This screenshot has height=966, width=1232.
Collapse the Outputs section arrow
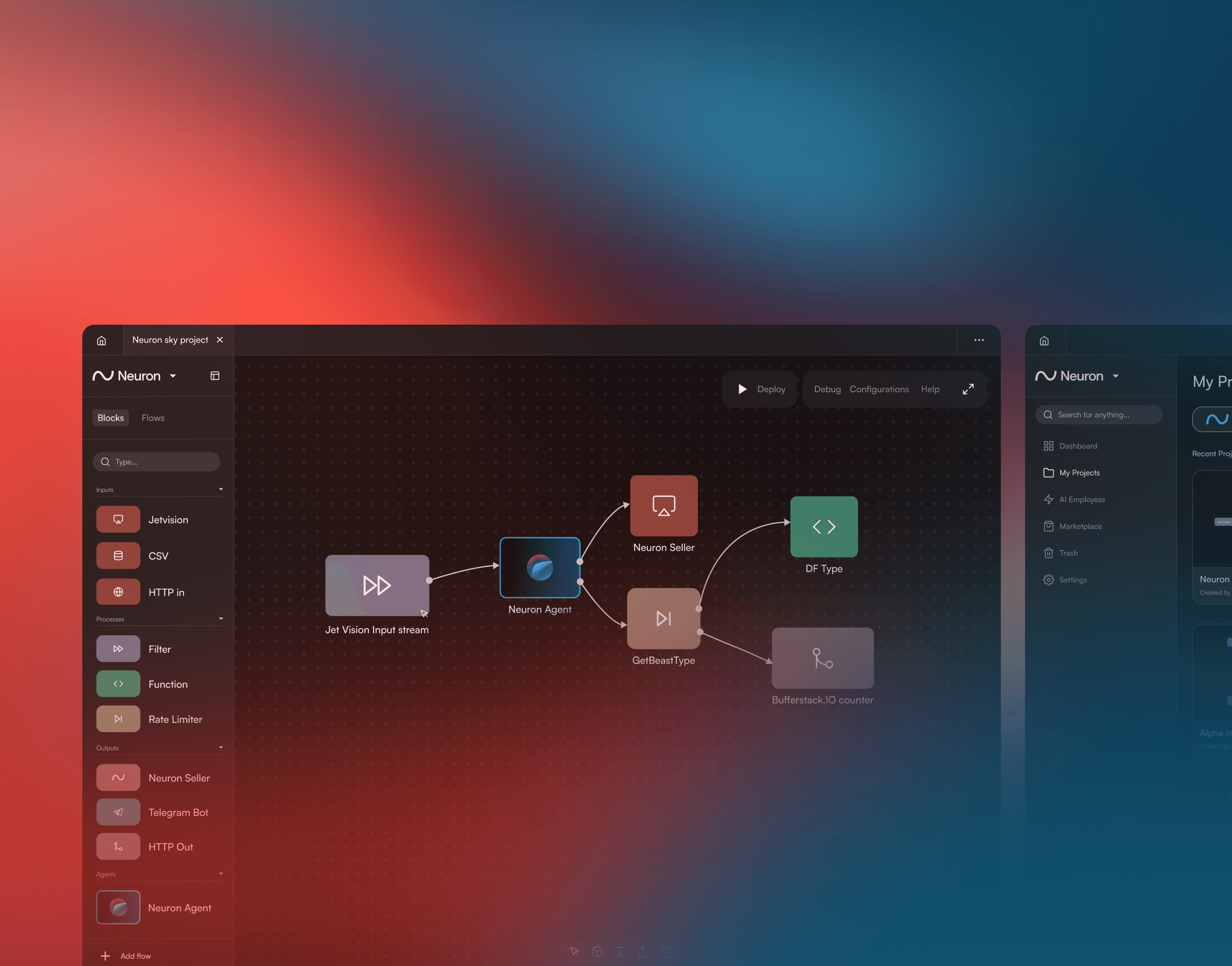pos(221,748)
